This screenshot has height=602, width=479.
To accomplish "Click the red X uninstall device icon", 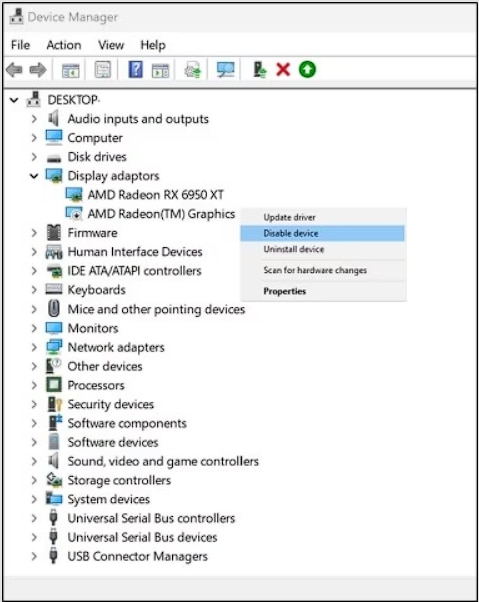I will 283,70.
